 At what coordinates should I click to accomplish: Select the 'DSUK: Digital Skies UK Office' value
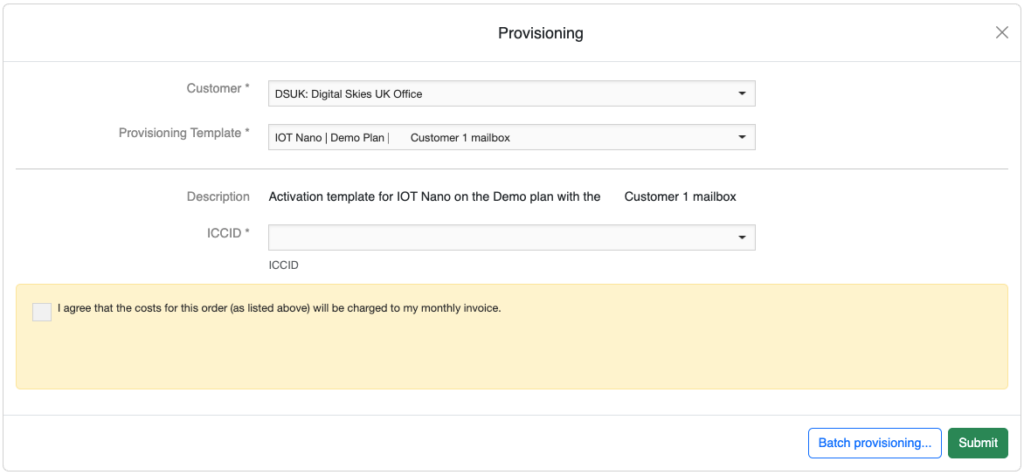[x=349, y=94]
